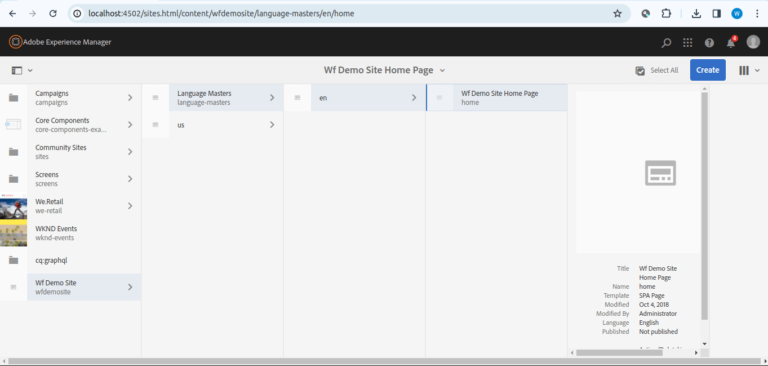This screenshot has height=366, width=768.
Task: Expand the us chevron
Action: [272, 125]
